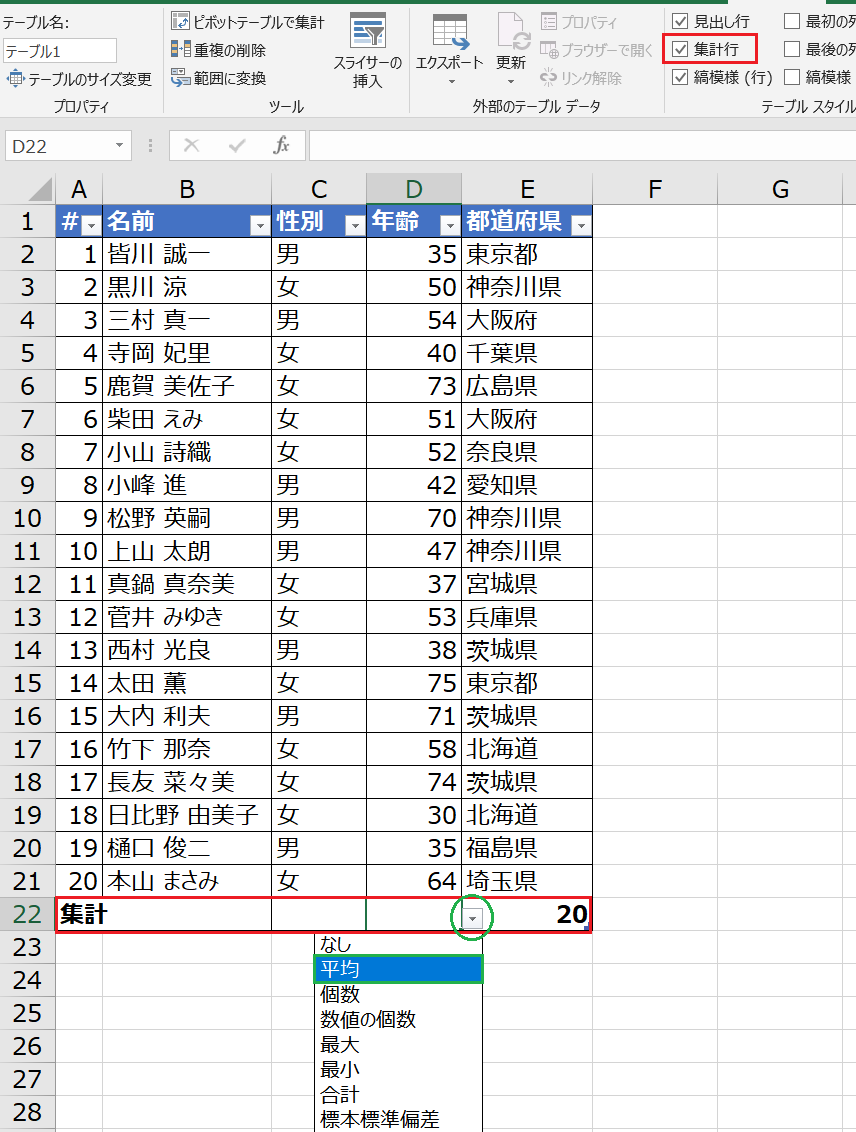Click the fx insert function icon
Viewport: 856px width, 1132px height.
click(x=281, y=145)
